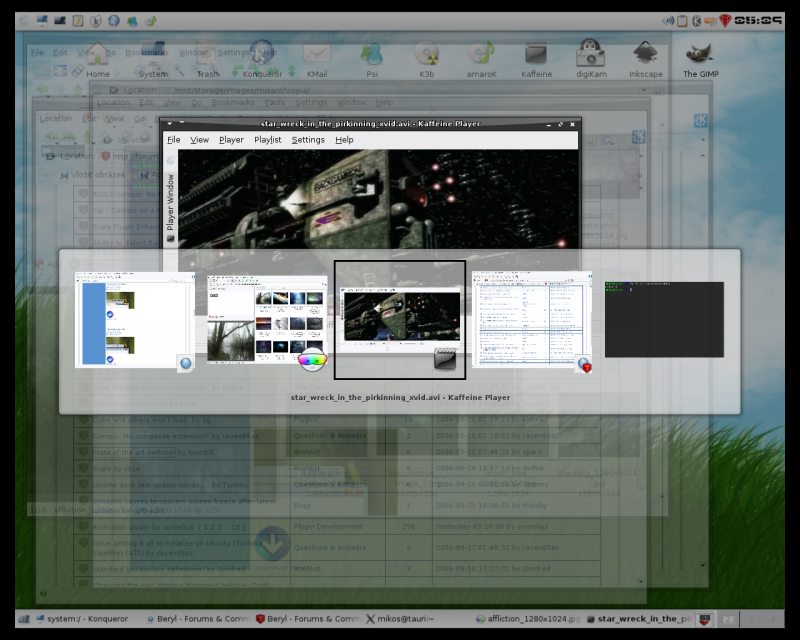Viewport: 800px width, 640px height.
Task: Select the image gallery thumbnail in switcher
Action: [267, 319]
